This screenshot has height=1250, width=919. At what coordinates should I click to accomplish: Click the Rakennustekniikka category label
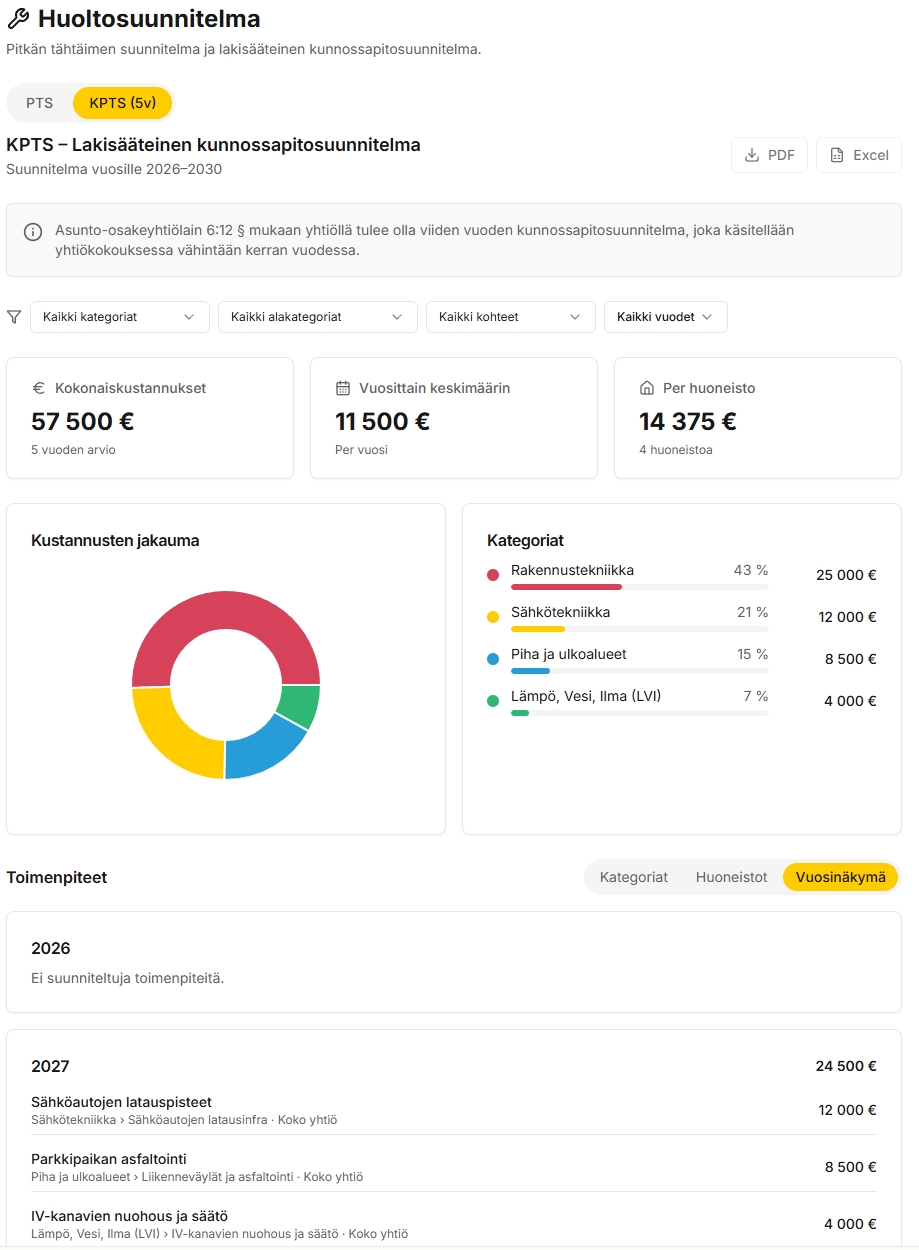point(572,570)
